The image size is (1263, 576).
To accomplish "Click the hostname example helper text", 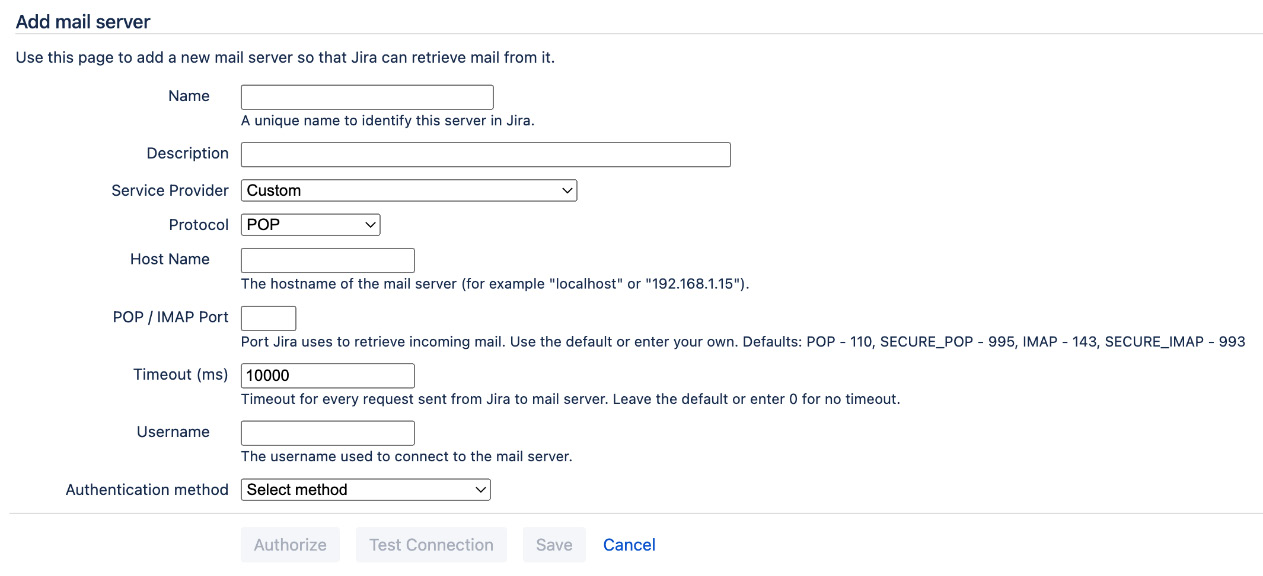I will [496, 283].
